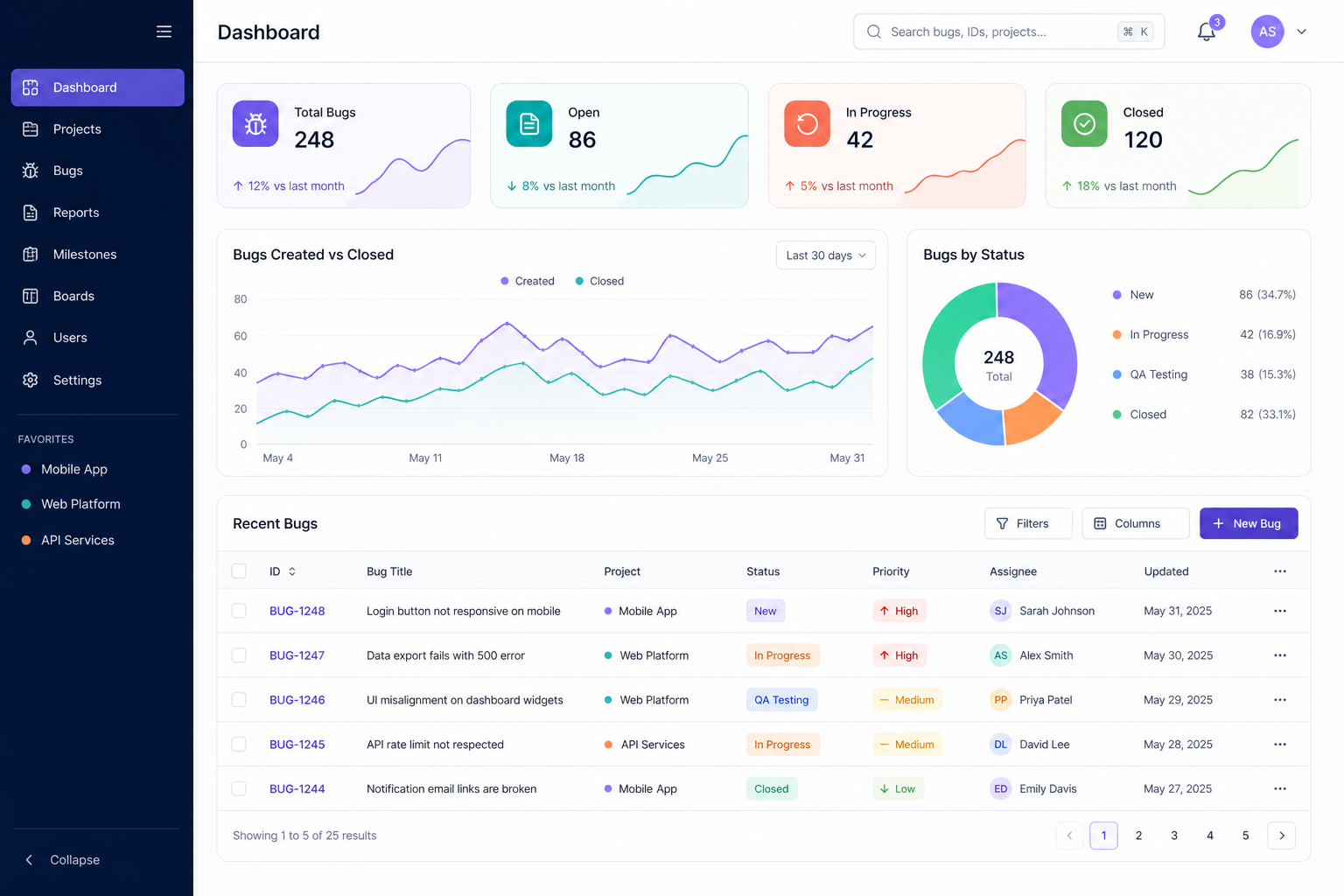This screenshot has height=896, width=1344.
Task: Check the BUG-1246 row checkbox
Action: point(239,700)
